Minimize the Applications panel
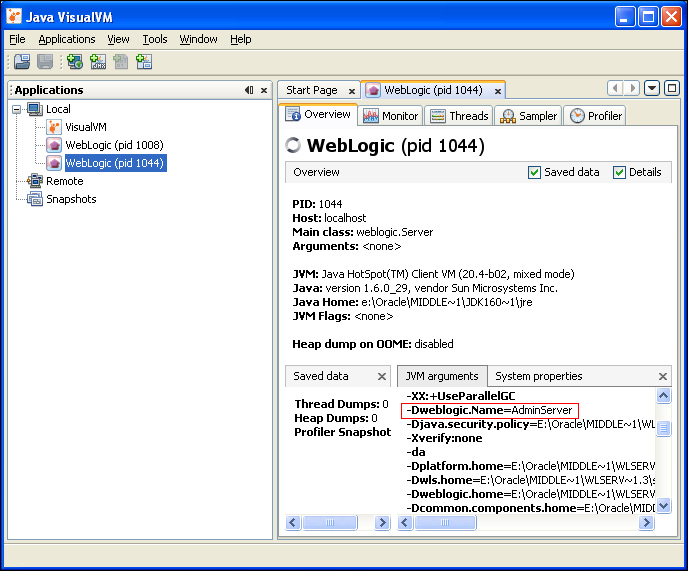 249,90
